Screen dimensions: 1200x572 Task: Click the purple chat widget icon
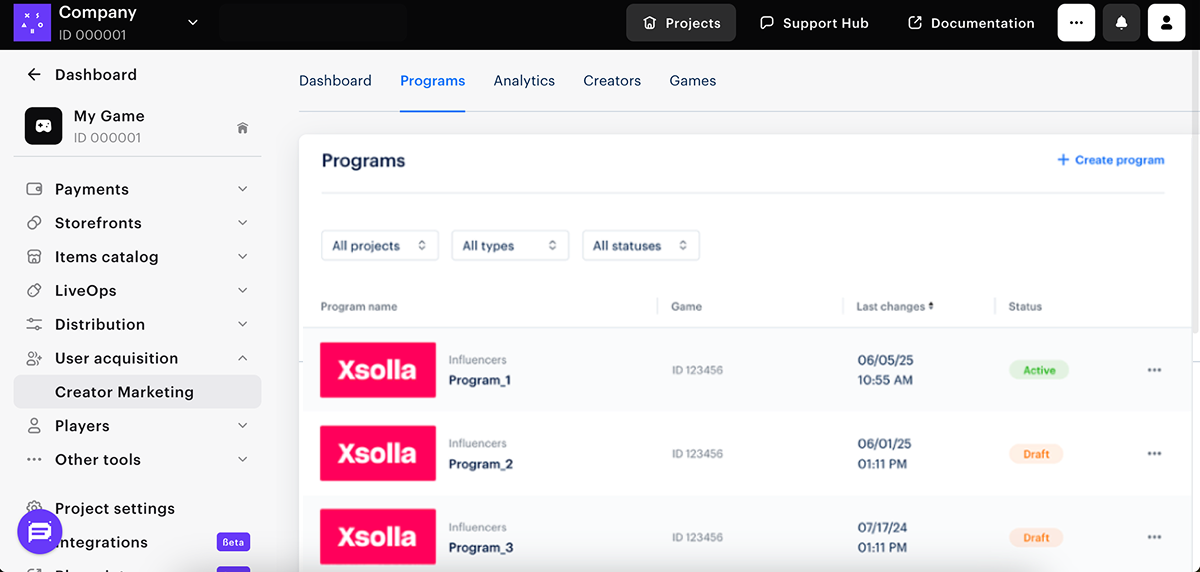pyautogui.click(x=40, y=532)
